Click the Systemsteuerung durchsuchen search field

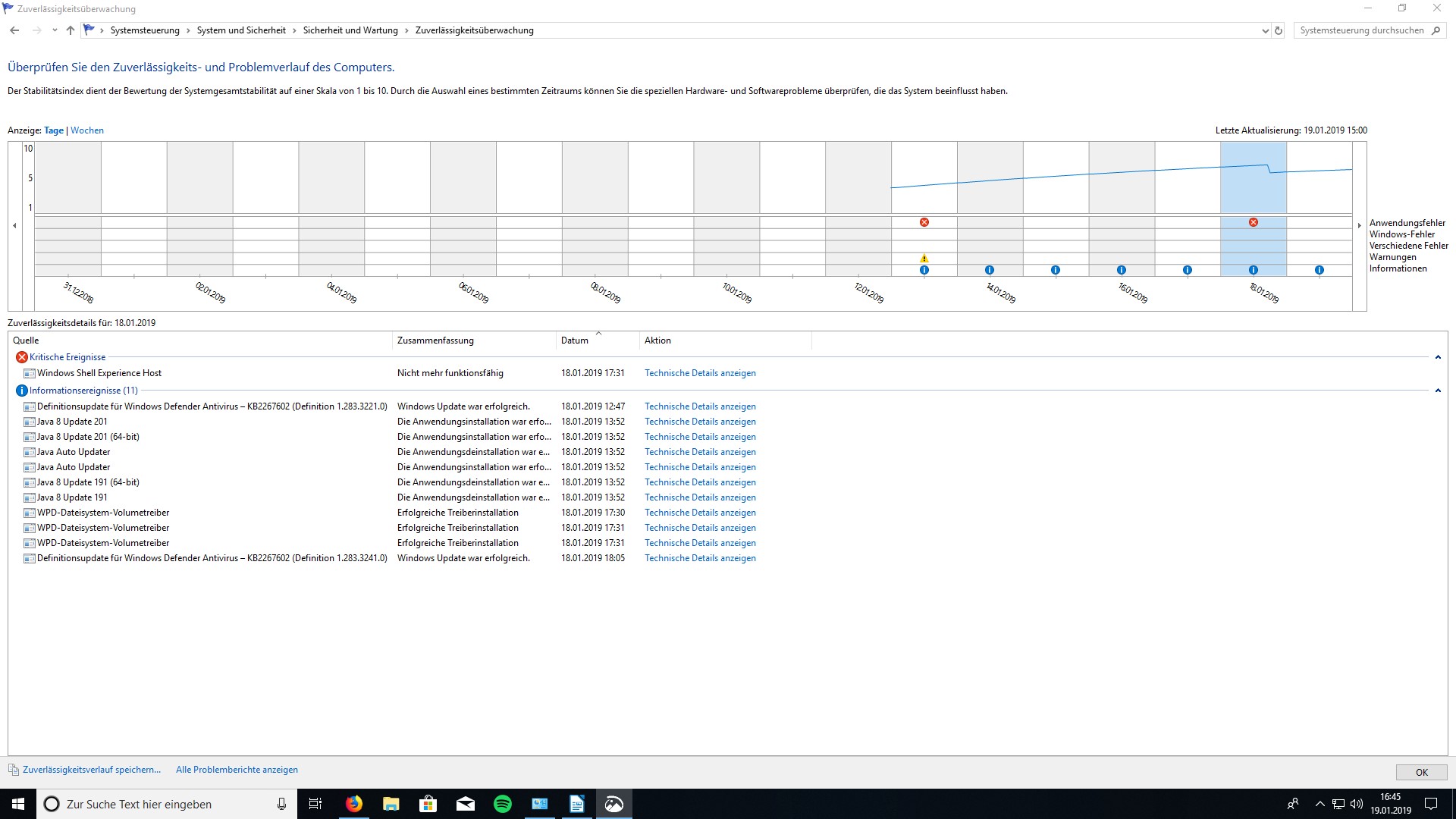click(1361, 30)
